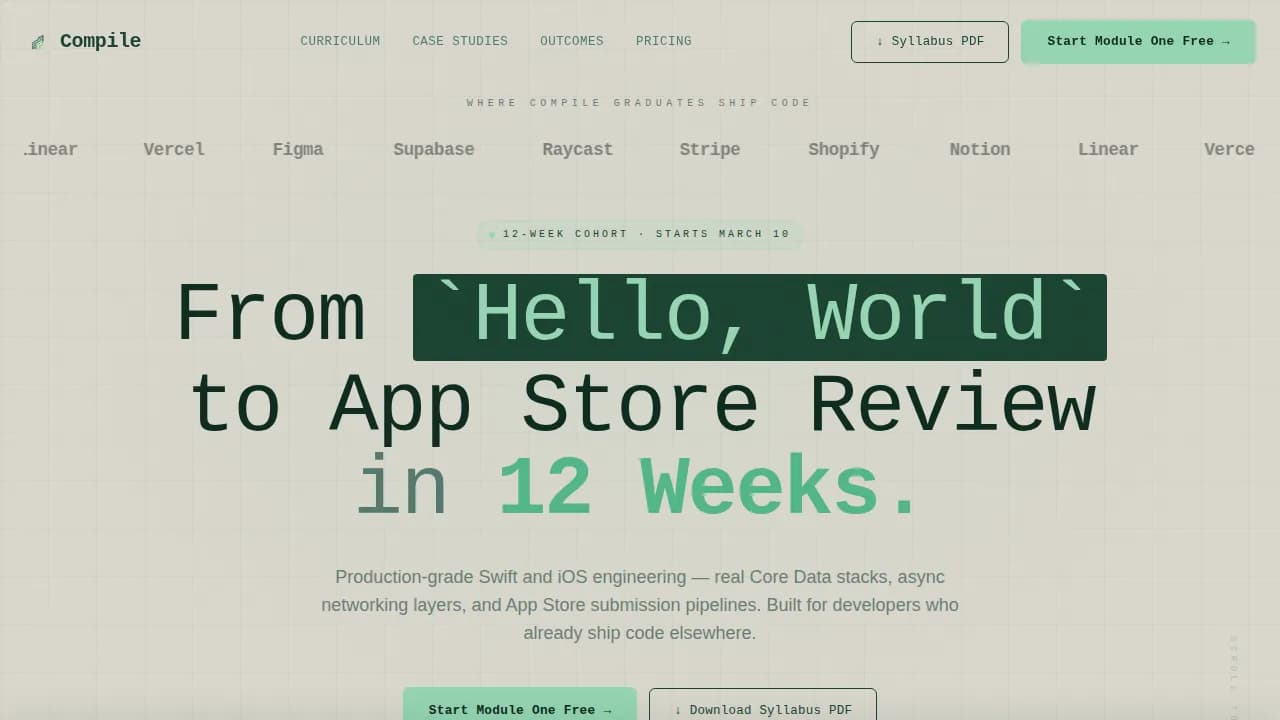This screenshot has height=720, width=1280.
Task: Open the Case Studies nav link
Action: pos(460,41)
